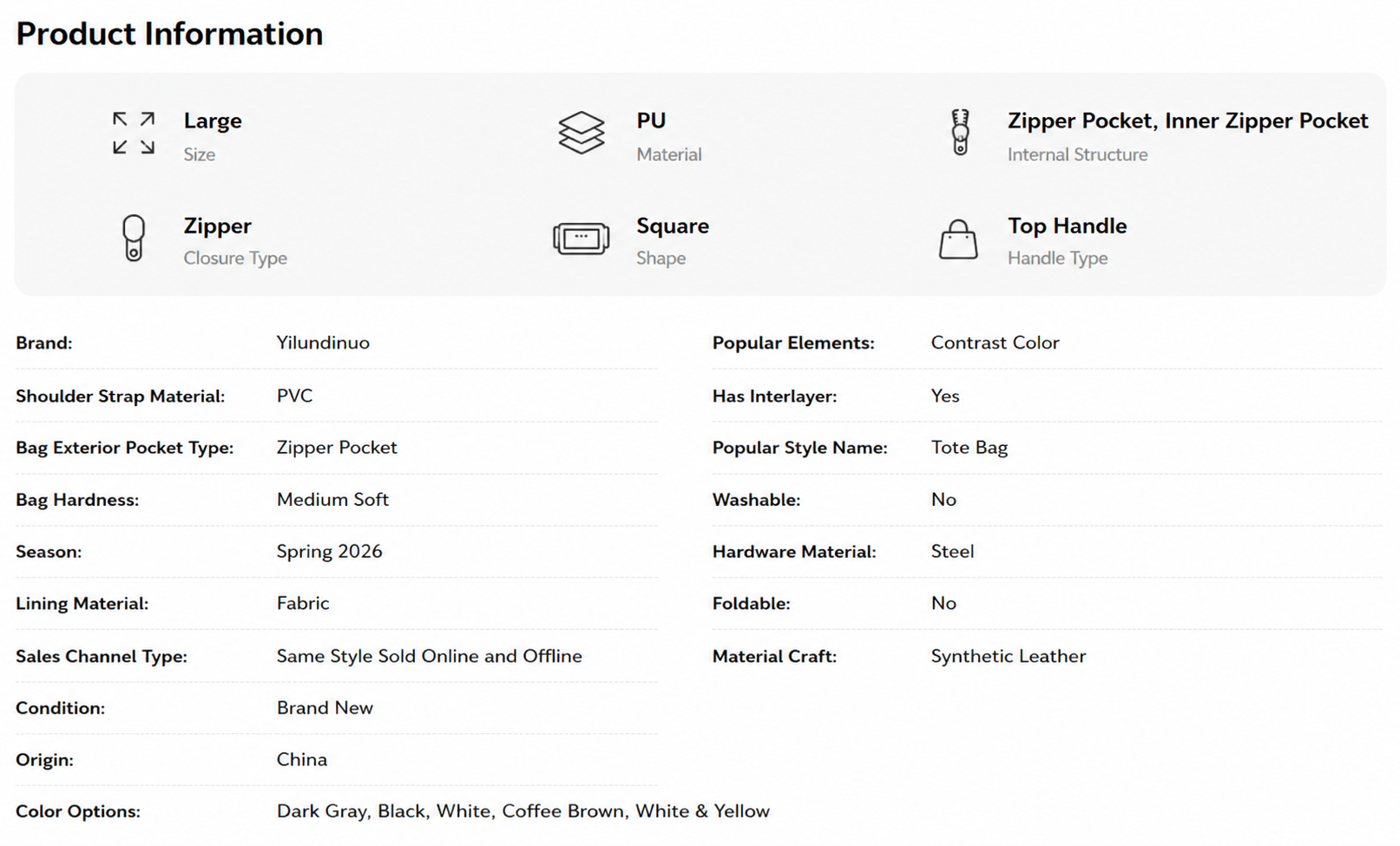Image resolution: width=1400 pixels, height=846 pixels.
Task: Click the color options list text
Action: tap(523, 811)
